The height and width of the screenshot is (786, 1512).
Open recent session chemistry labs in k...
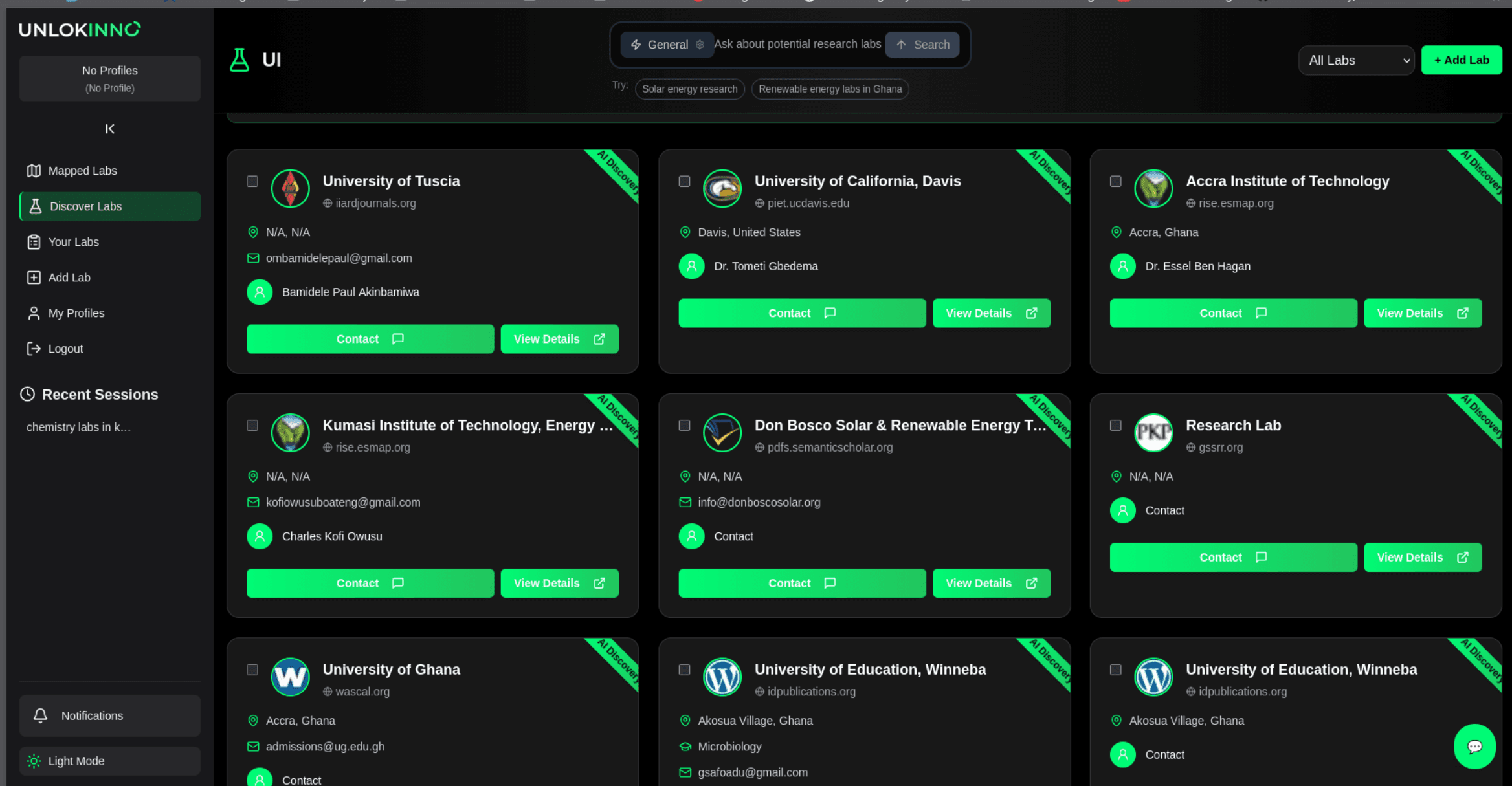[78, 426]
